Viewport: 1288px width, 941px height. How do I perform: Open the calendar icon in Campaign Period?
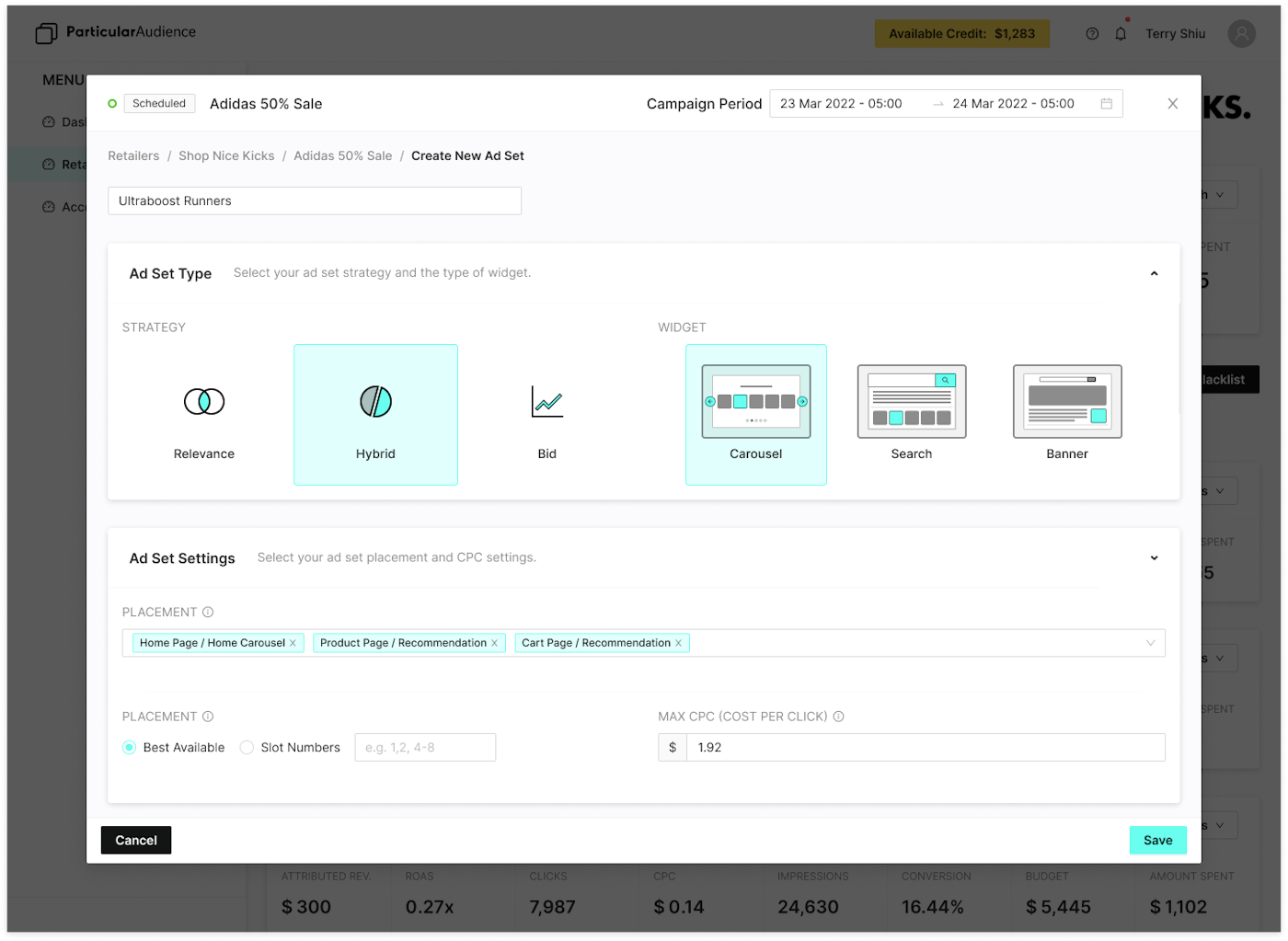1106,104
